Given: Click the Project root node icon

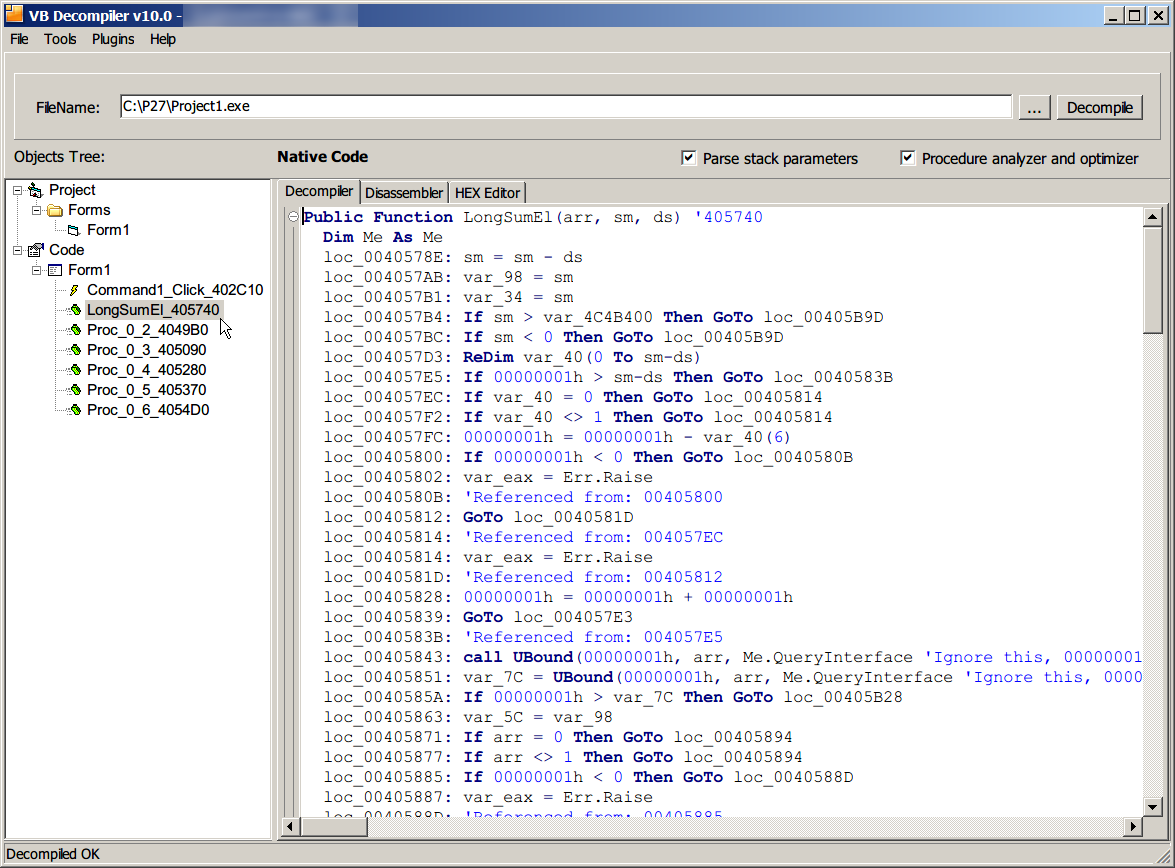Looking at the screenshot, I should coord(36,190).
